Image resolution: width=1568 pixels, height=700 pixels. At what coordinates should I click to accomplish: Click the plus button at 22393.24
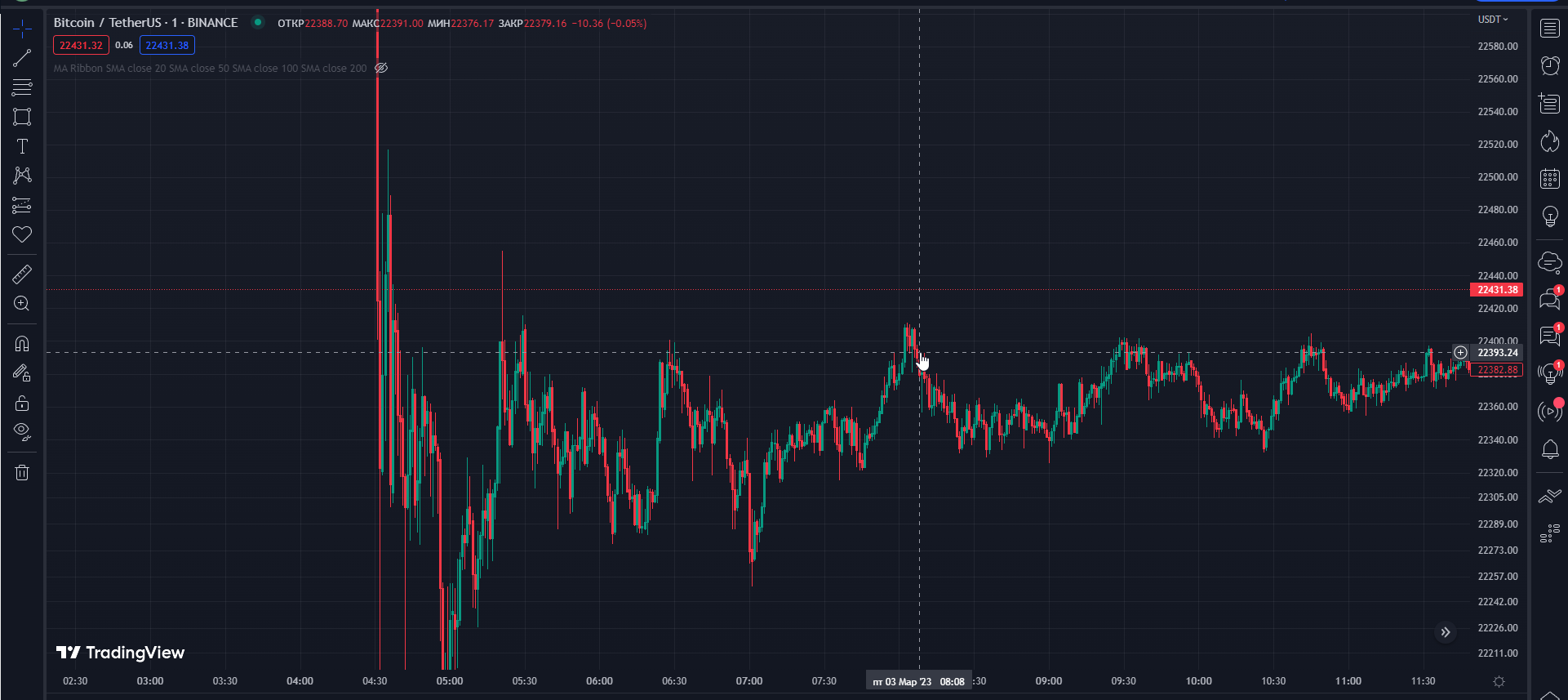click(x=1460, y=353)
